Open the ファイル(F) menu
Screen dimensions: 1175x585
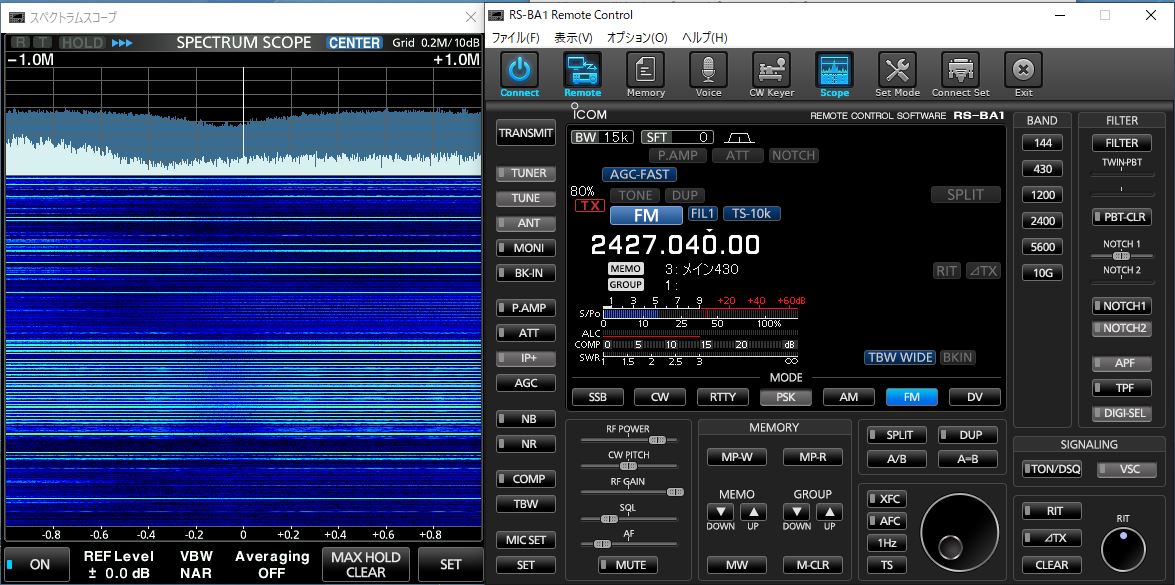(x=515, y=37)
